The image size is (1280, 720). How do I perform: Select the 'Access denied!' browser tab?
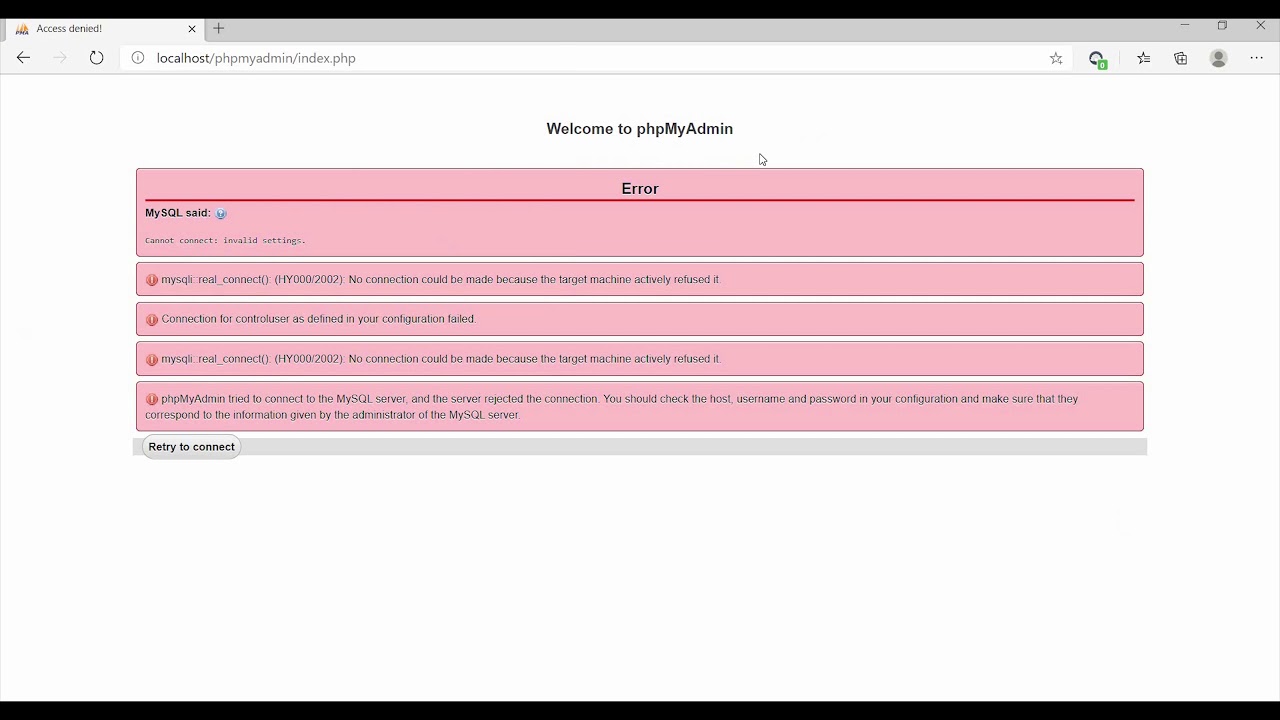coord(106,29)
